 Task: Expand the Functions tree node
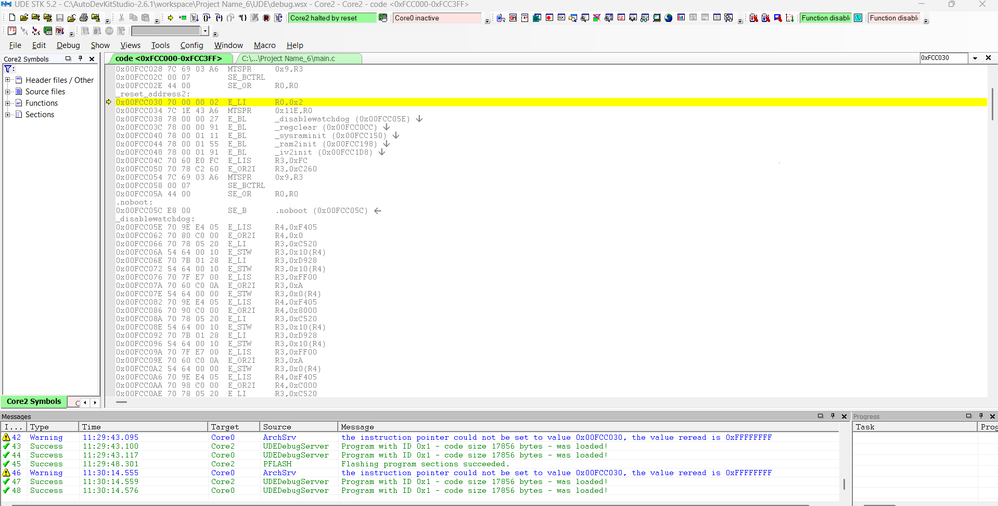point(8,103)
